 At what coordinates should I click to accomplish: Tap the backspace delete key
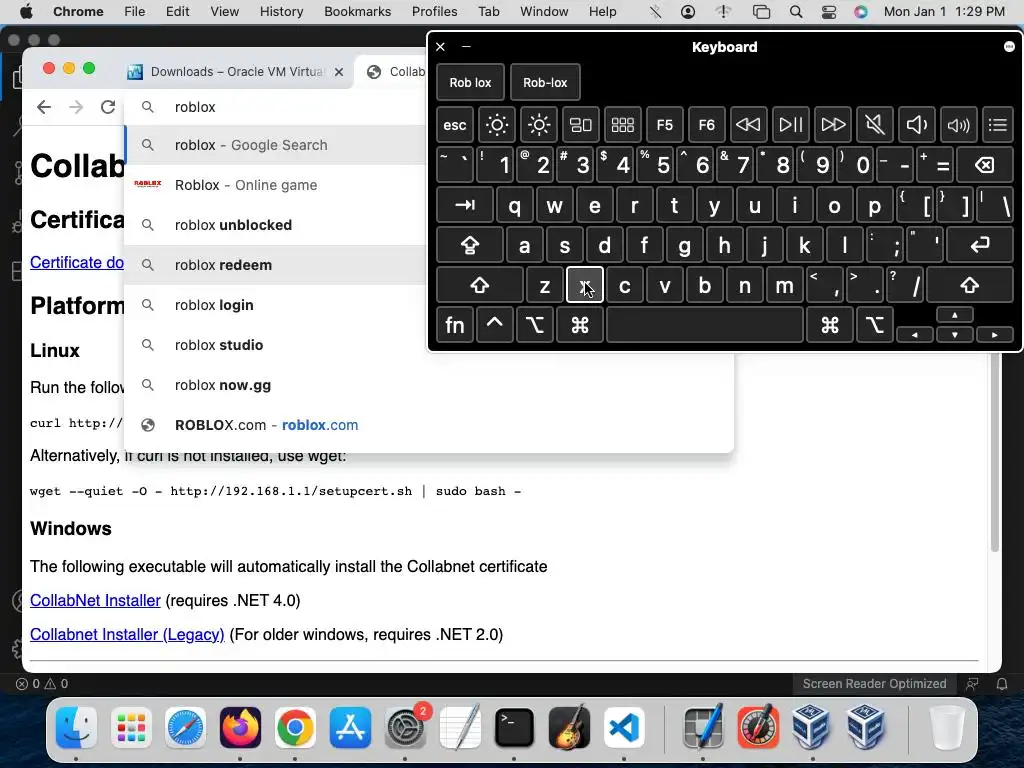click(985, 165)
